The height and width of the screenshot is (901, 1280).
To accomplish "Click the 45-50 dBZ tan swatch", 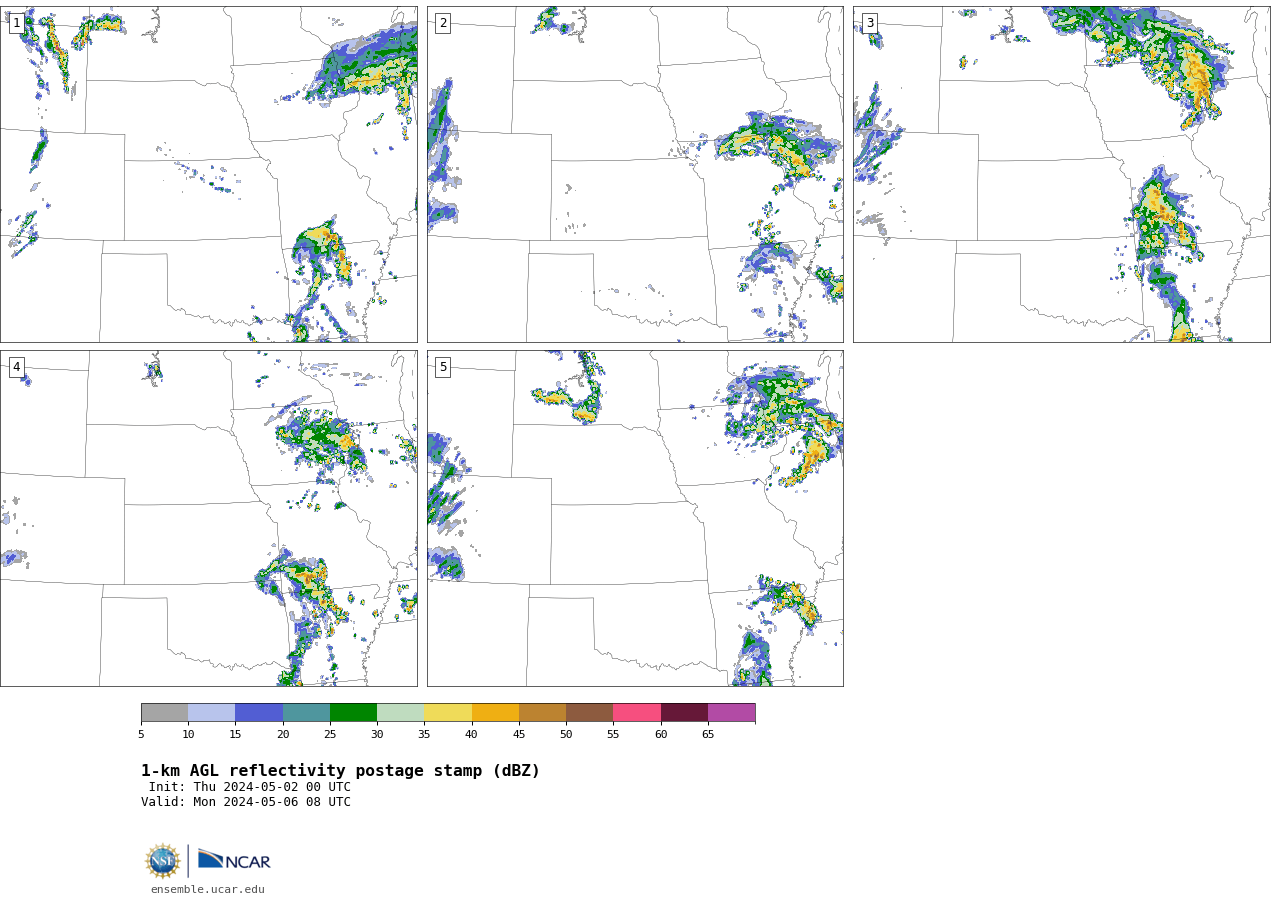I will (542, 713).
